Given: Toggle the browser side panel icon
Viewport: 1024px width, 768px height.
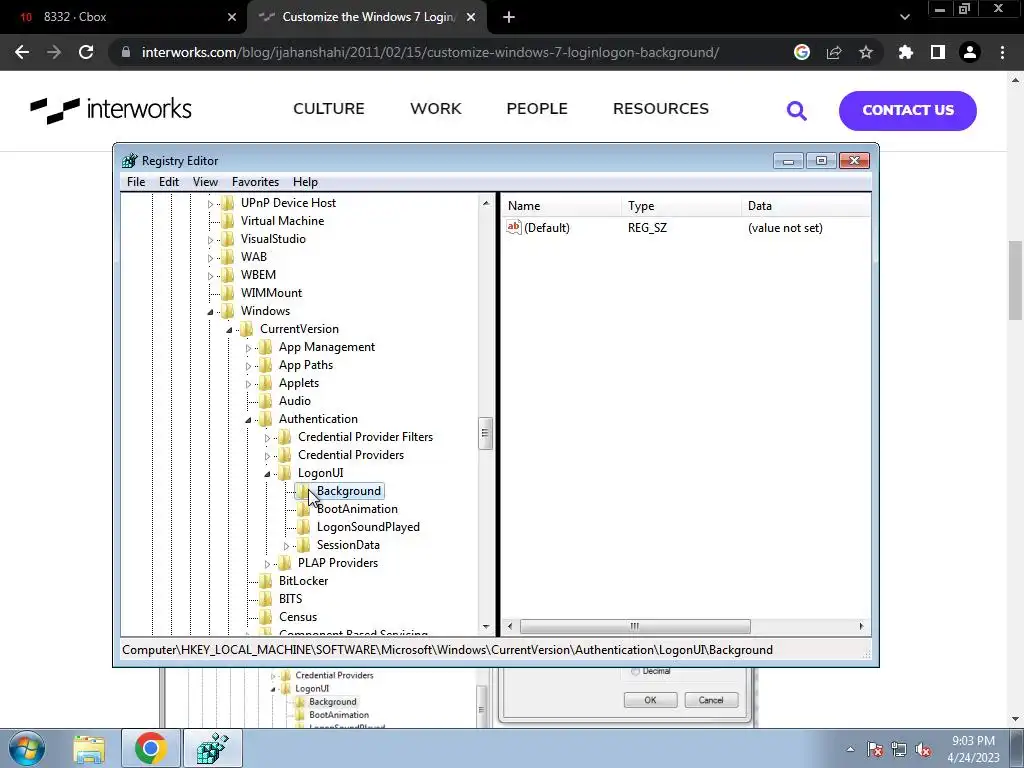Looking at the screenshot, I should point(938,52).
